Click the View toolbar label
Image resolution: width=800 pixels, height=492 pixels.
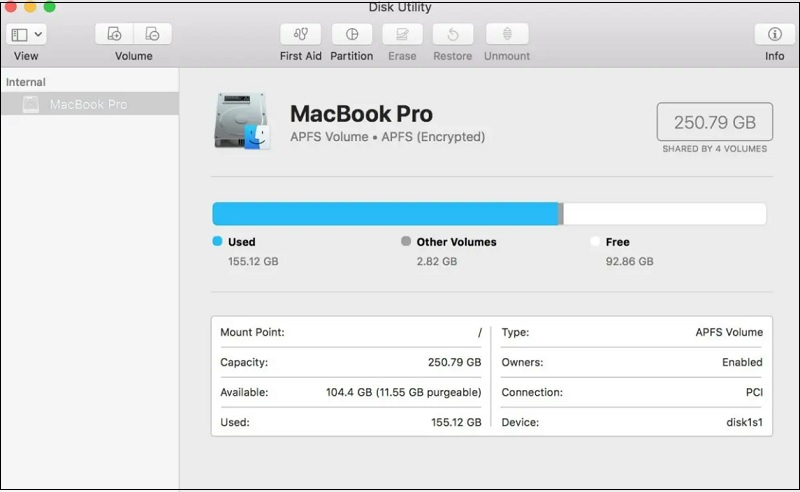(x=26, y=56)
